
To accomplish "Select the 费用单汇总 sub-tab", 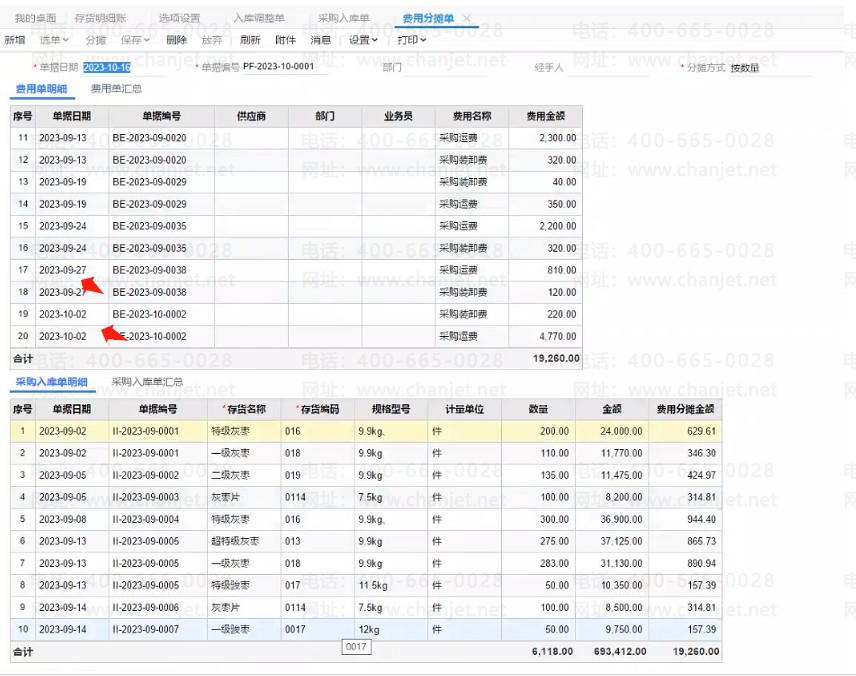I will (116, 89).
